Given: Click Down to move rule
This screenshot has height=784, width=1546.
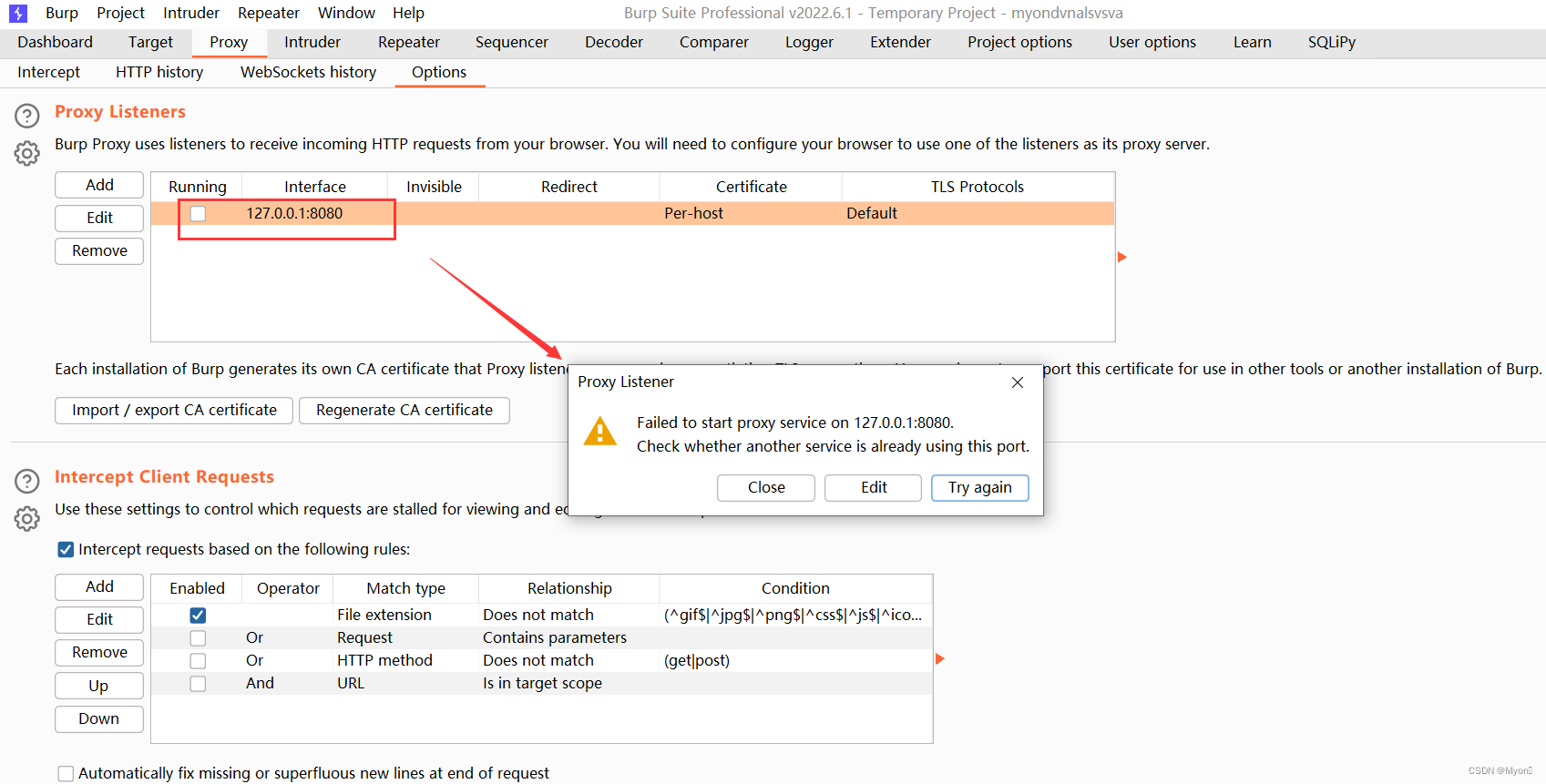Looking at the screenshot, I should pyautogui.click(x=99, y=718).
